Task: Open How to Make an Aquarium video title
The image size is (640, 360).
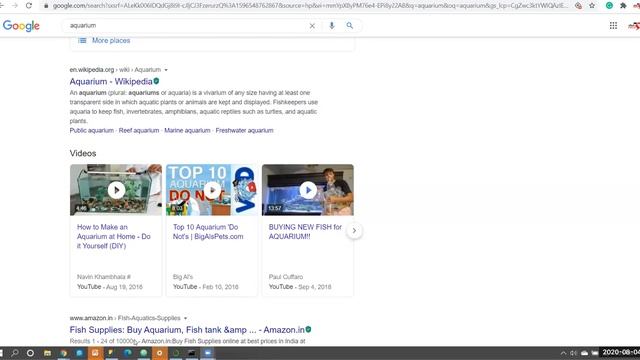Action: [114, 237]
